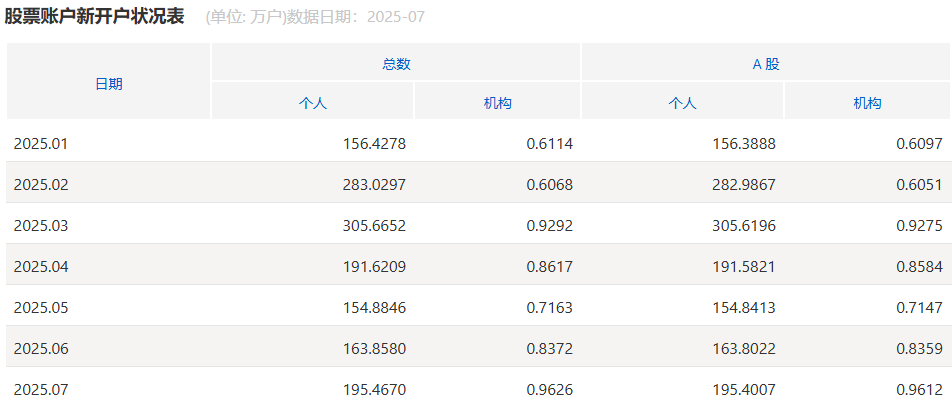Highlight the figure 163.8022
The width and height of the screenshot is (952, 403).
pos(744,348)
